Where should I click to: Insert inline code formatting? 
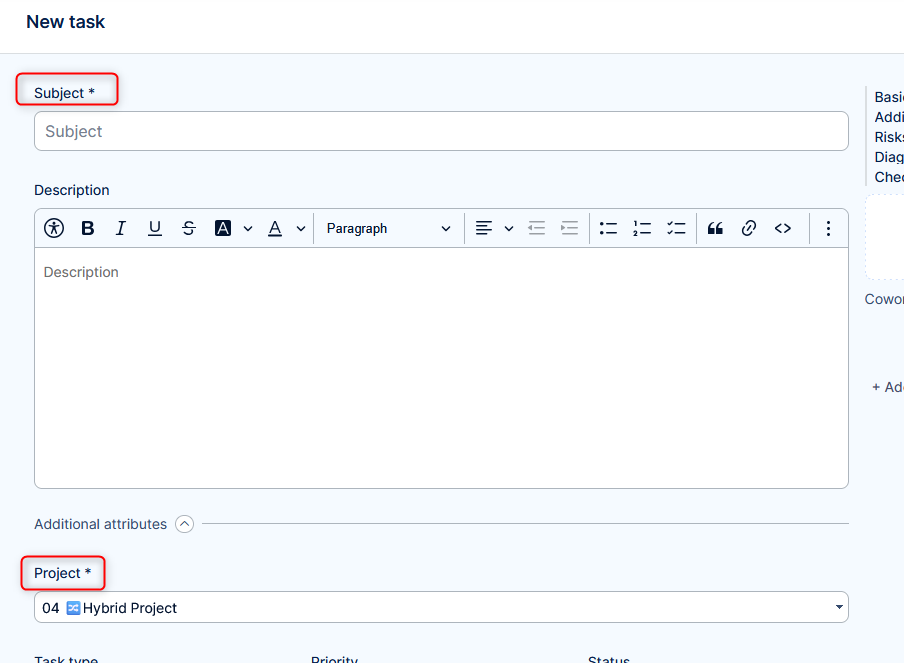(x=783, y=228)
